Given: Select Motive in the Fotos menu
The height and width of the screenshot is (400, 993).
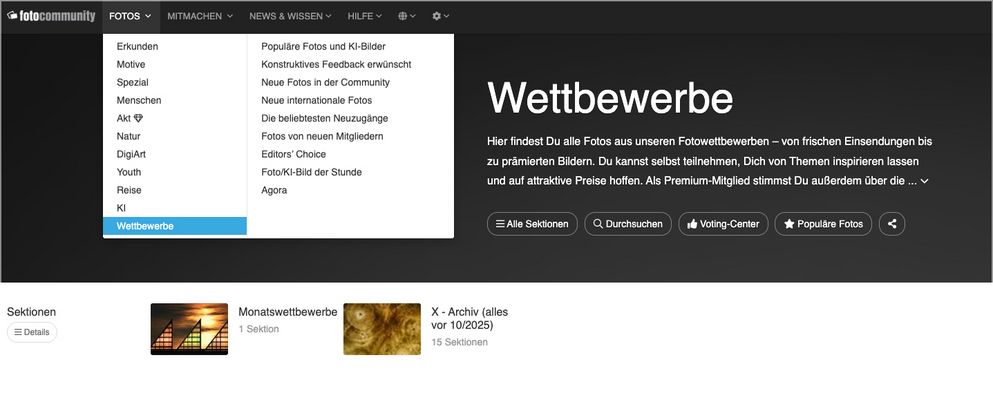Looking at the screenshot, I should pyautogui.click(x=175, y=65).
